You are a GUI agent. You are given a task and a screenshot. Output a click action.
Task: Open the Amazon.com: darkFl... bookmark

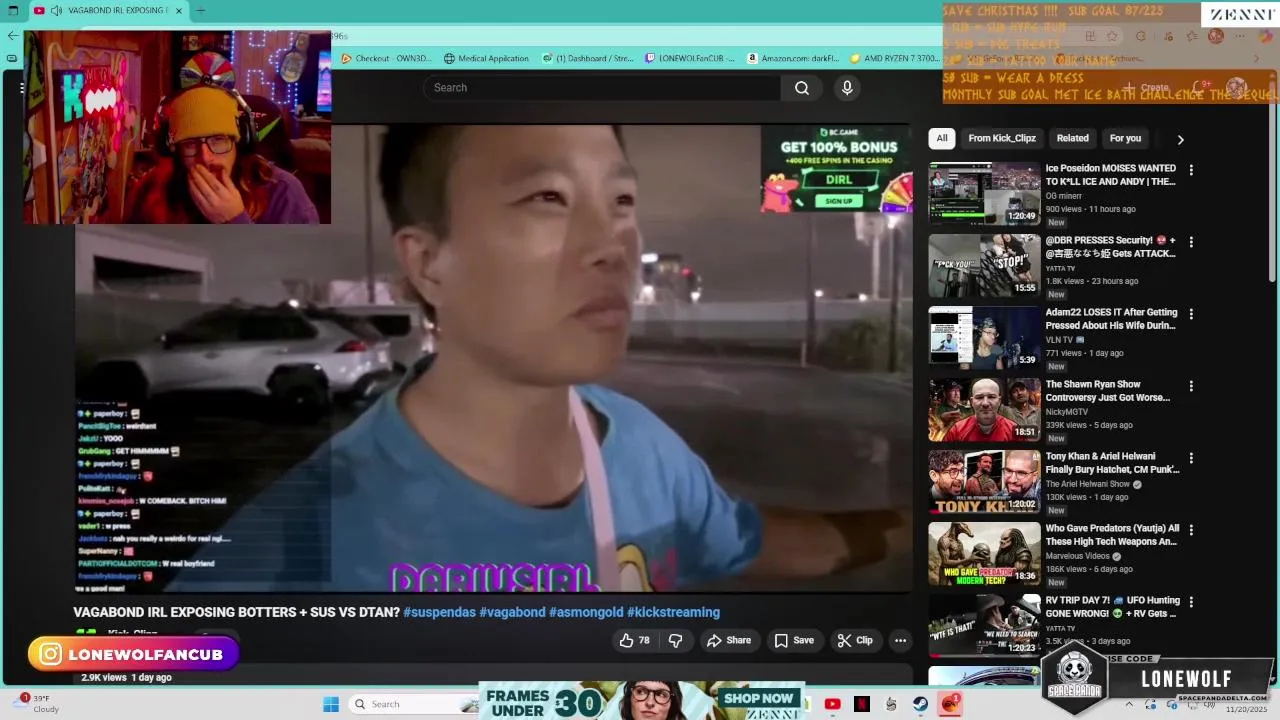(793, 58)
